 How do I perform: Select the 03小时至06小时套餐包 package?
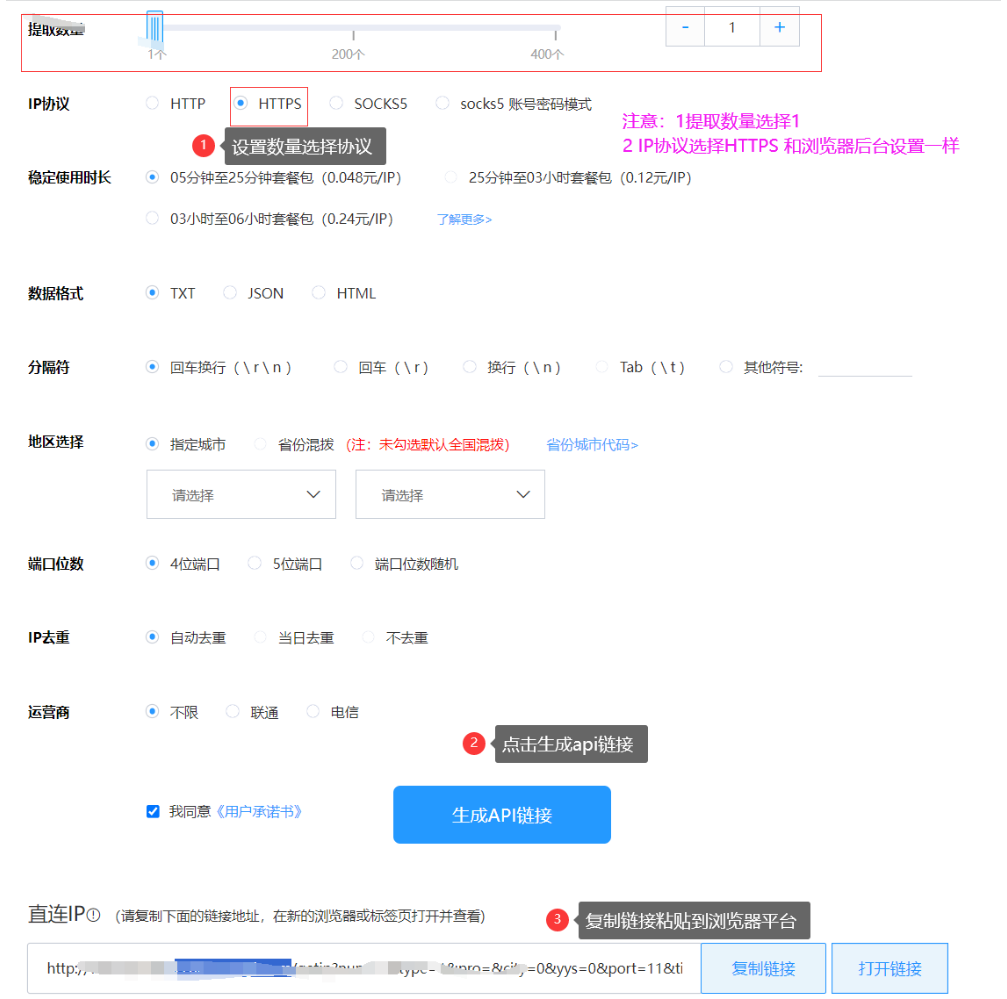click(x=152, y=218)
